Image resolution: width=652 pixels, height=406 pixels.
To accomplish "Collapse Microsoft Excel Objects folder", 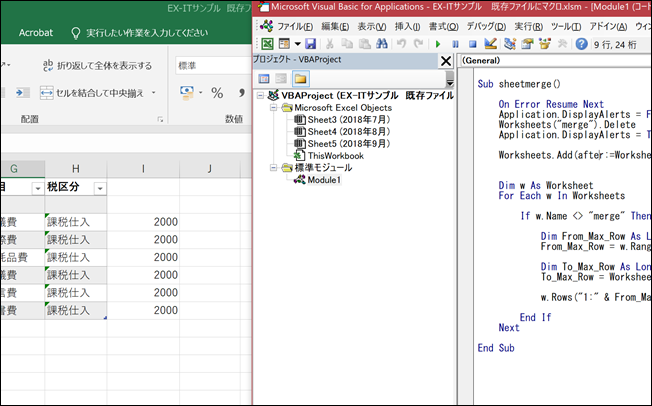I will pyautogui.click(x=273, y=108).
